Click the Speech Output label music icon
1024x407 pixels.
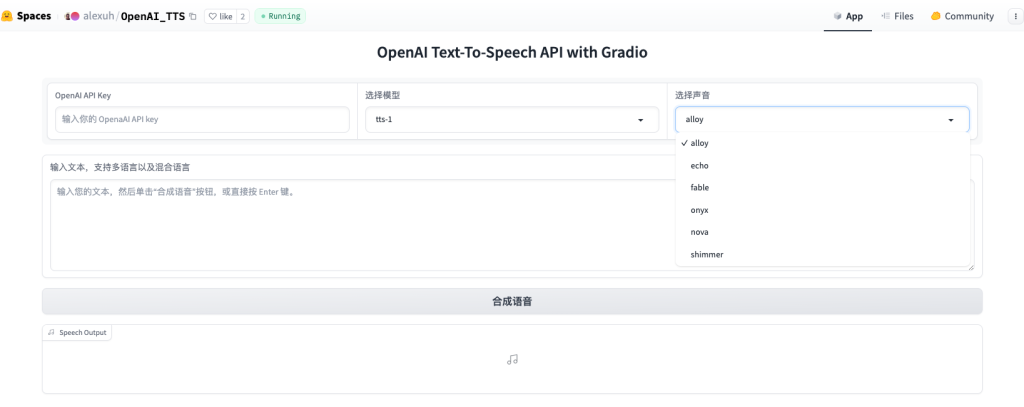[52, 333]
